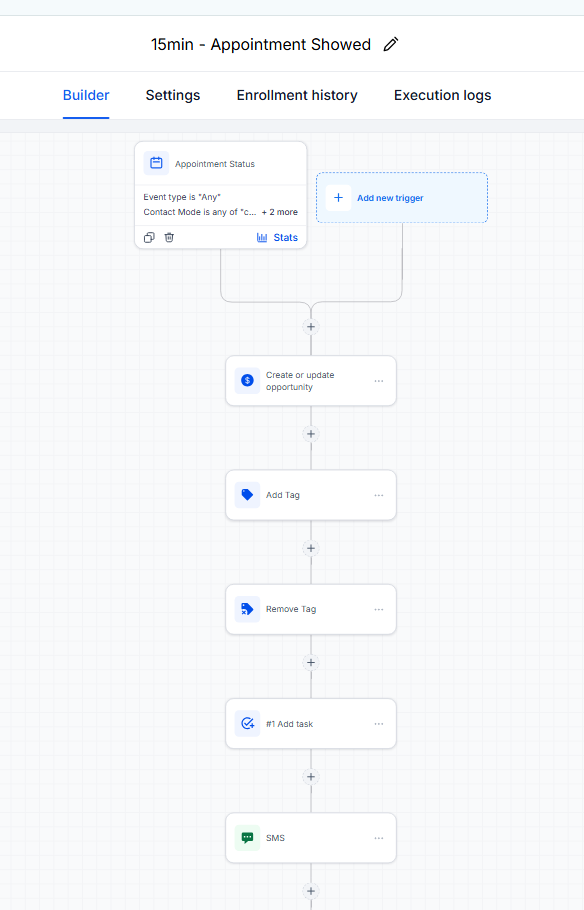The height and width of the screenshot is (910, 584).
Task: Duplicate the Appointment Status trigger
Action: pyautogui.click(x=149, y=237)
